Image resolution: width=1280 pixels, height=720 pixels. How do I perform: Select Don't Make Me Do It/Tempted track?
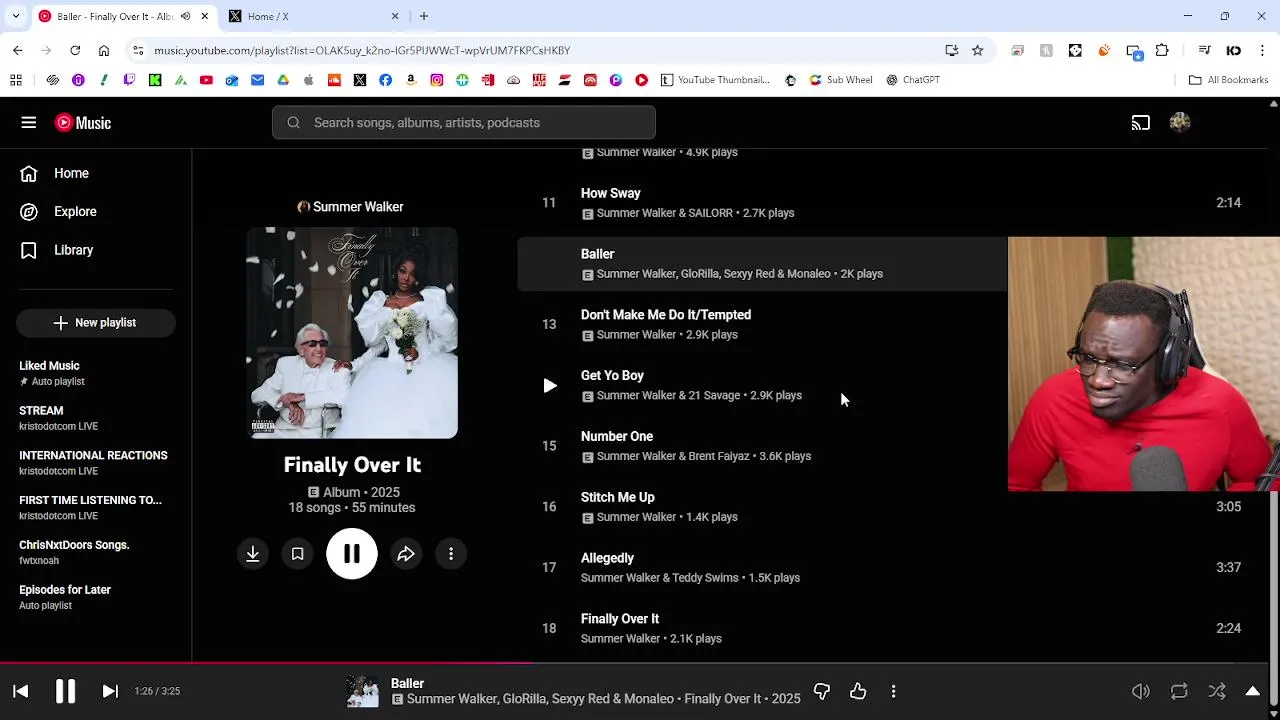[x=666, y=315]
